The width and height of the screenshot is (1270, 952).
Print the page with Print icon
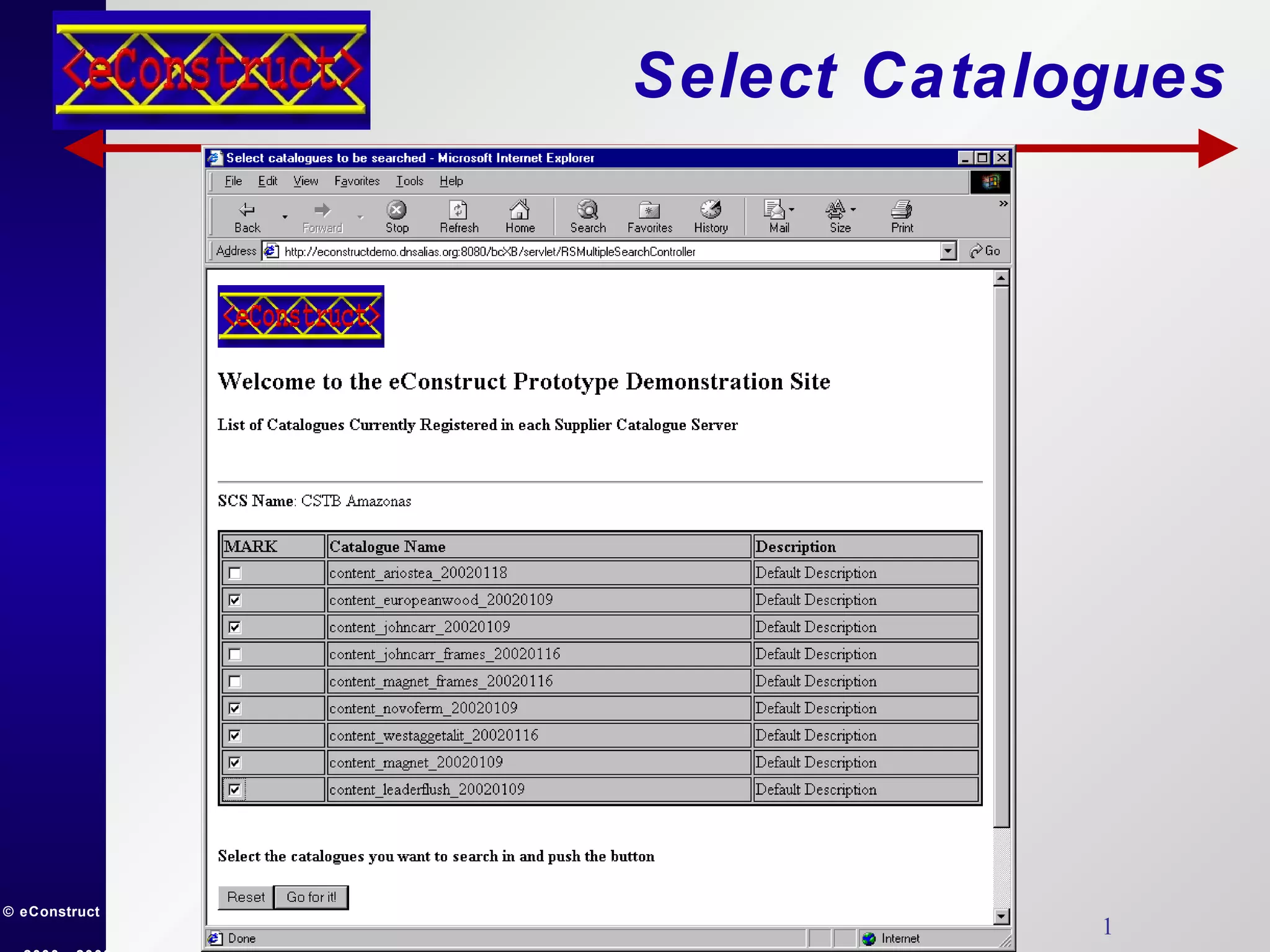point(902,217)
